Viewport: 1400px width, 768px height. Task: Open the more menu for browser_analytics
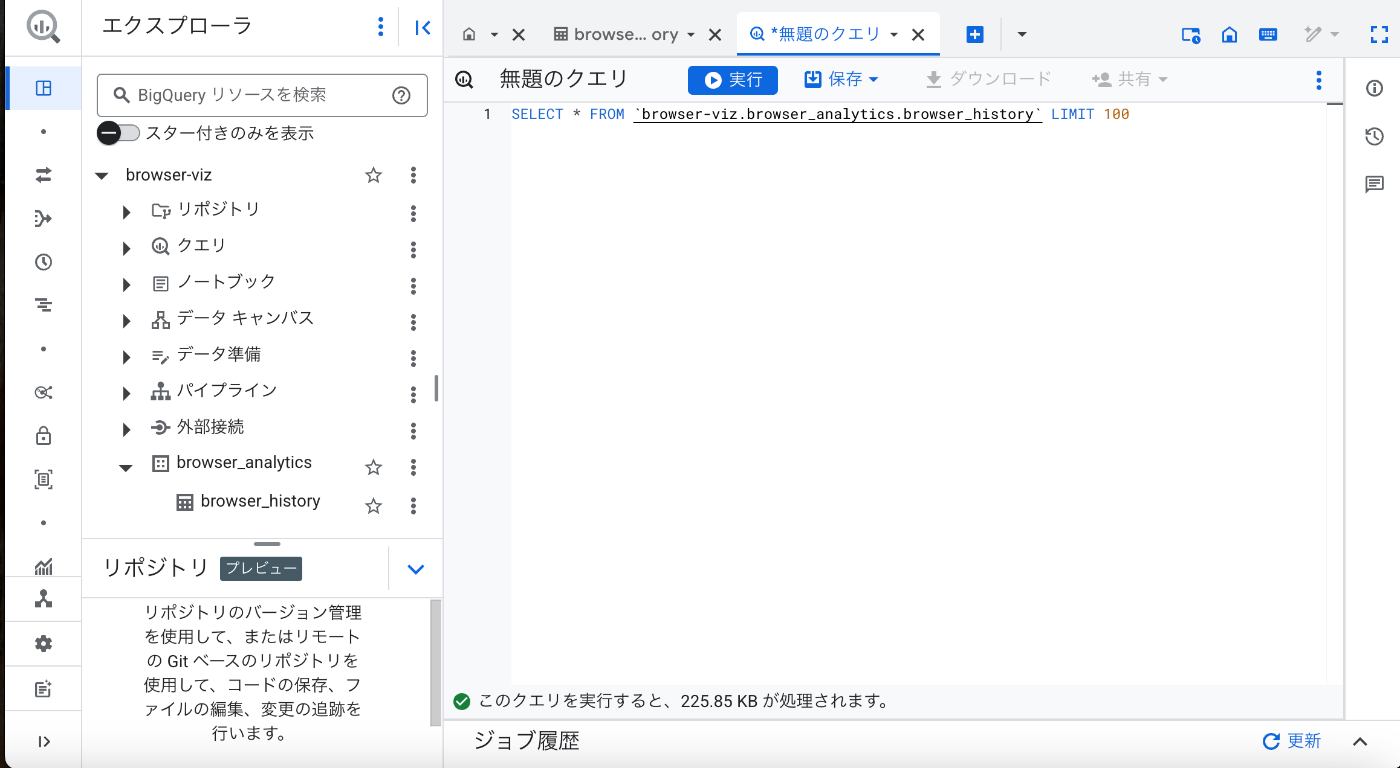(x=413, y=467)
